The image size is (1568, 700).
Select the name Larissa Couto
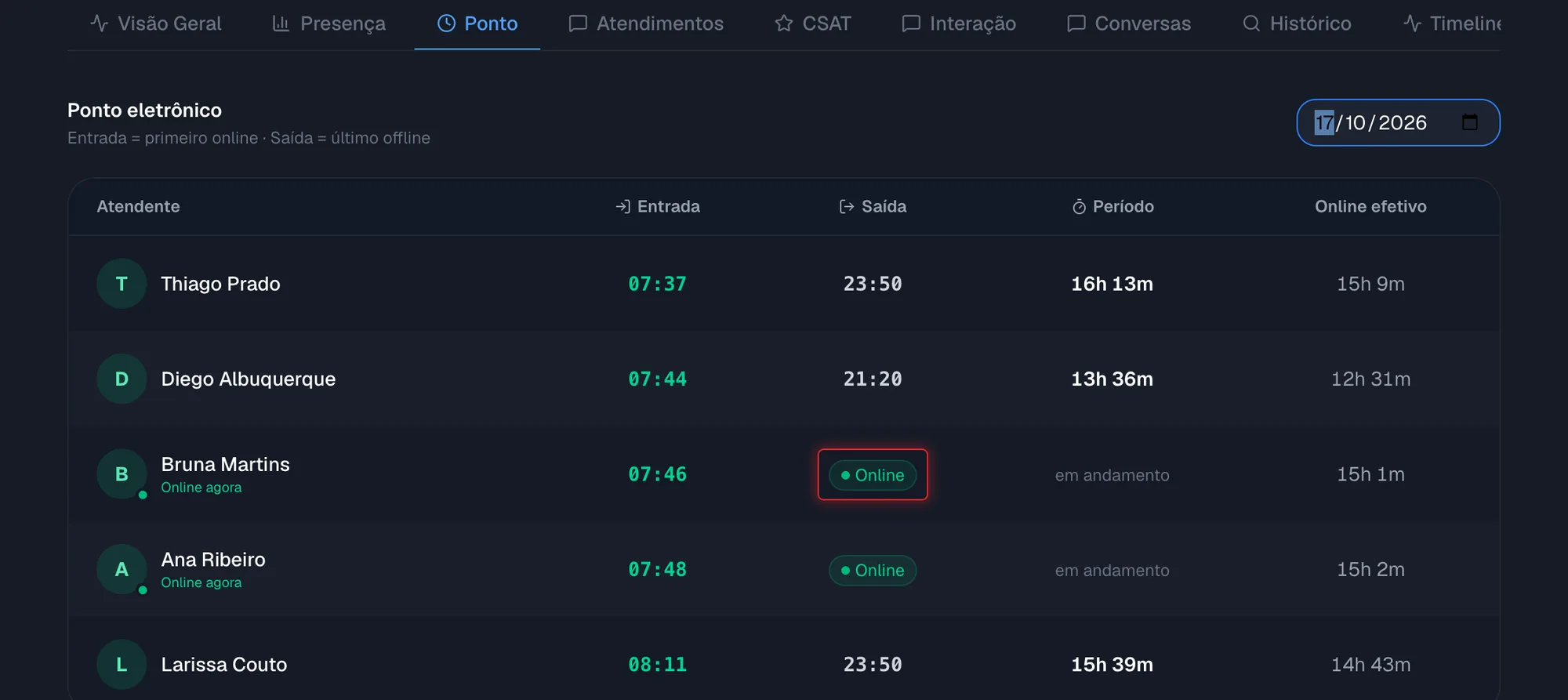(x=224, y=665)
